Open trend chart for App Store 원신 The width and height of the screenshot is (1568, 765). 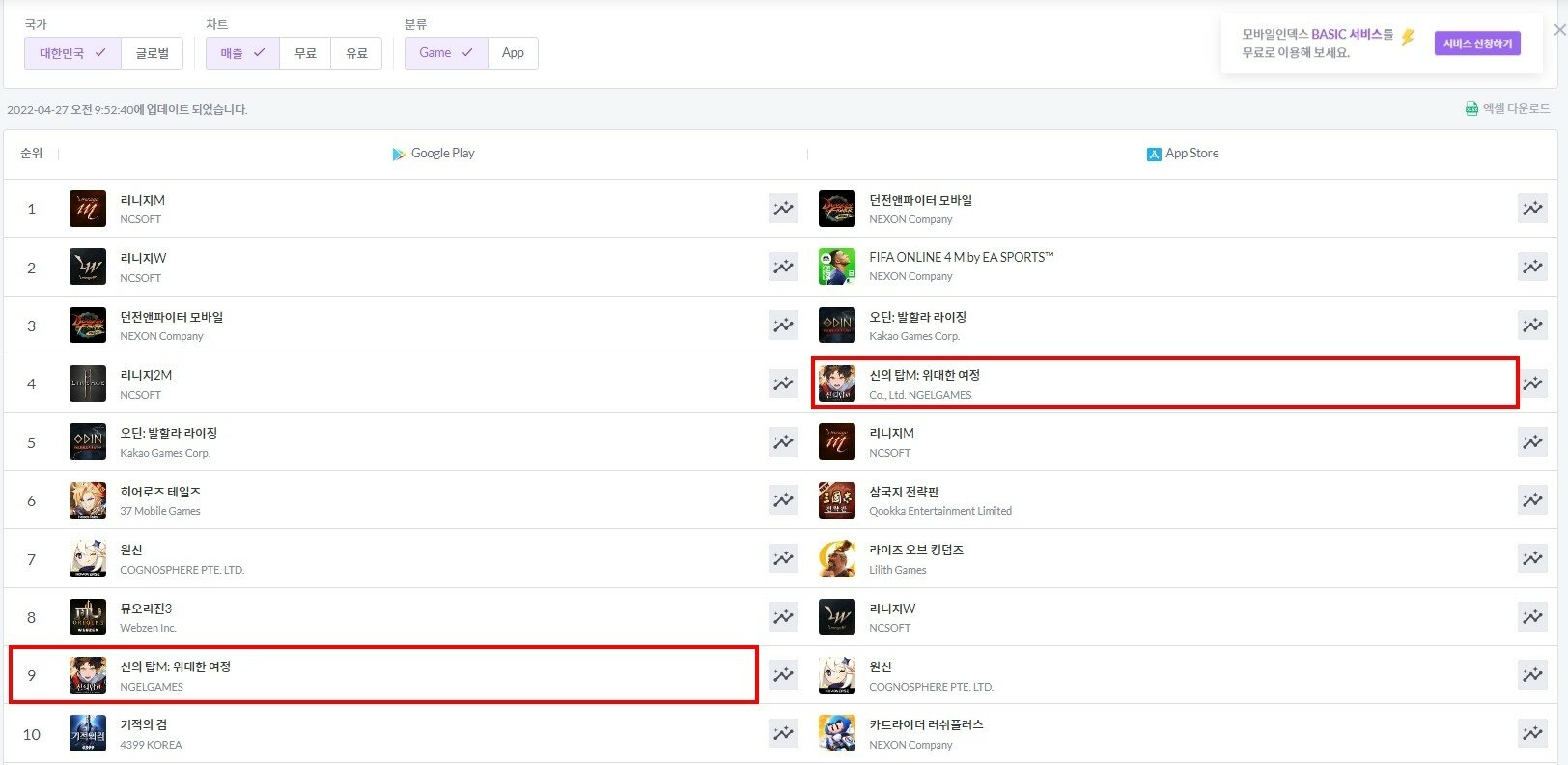coord(1532,675)
